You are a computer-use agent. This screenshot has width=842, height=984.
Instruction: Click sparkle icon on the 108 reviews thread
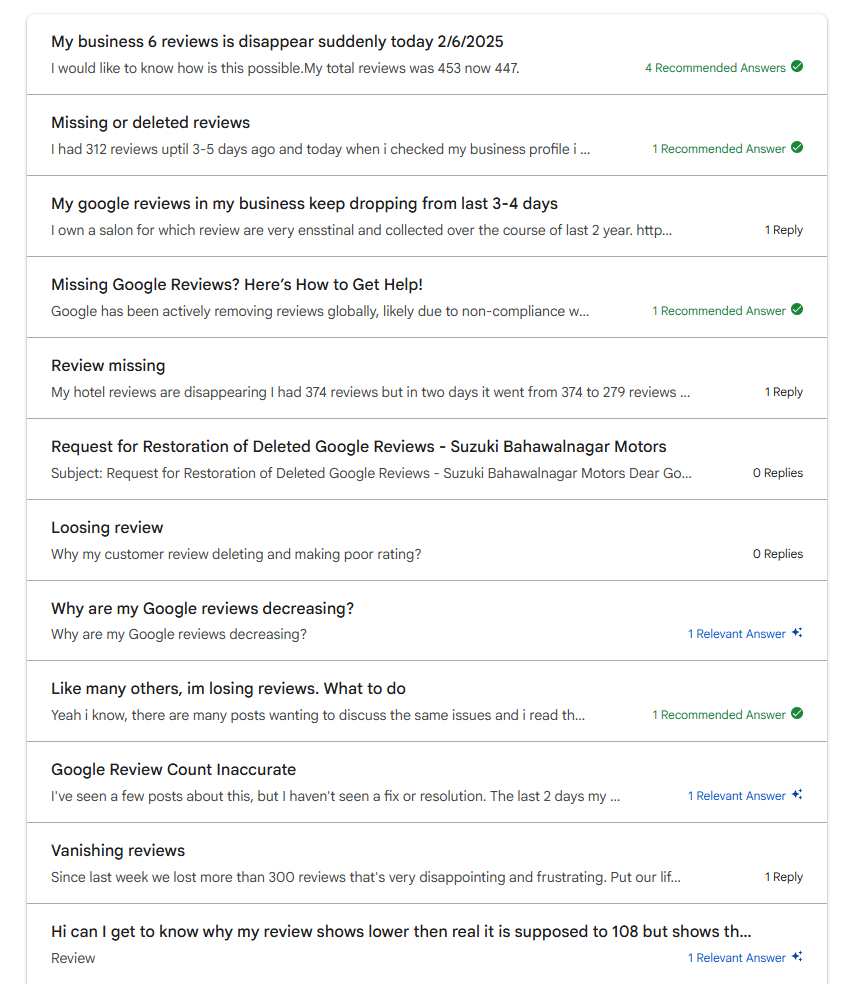pos(797,956)
